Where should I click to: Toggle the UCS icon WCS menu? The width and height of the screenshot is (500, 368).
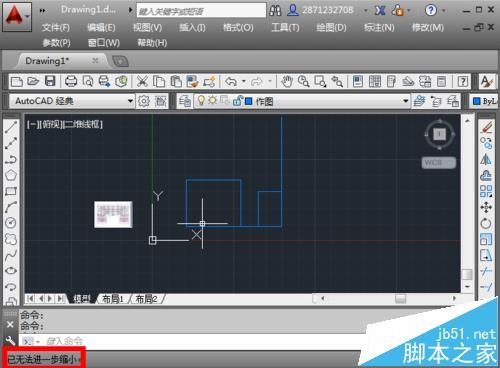[439, 163]
